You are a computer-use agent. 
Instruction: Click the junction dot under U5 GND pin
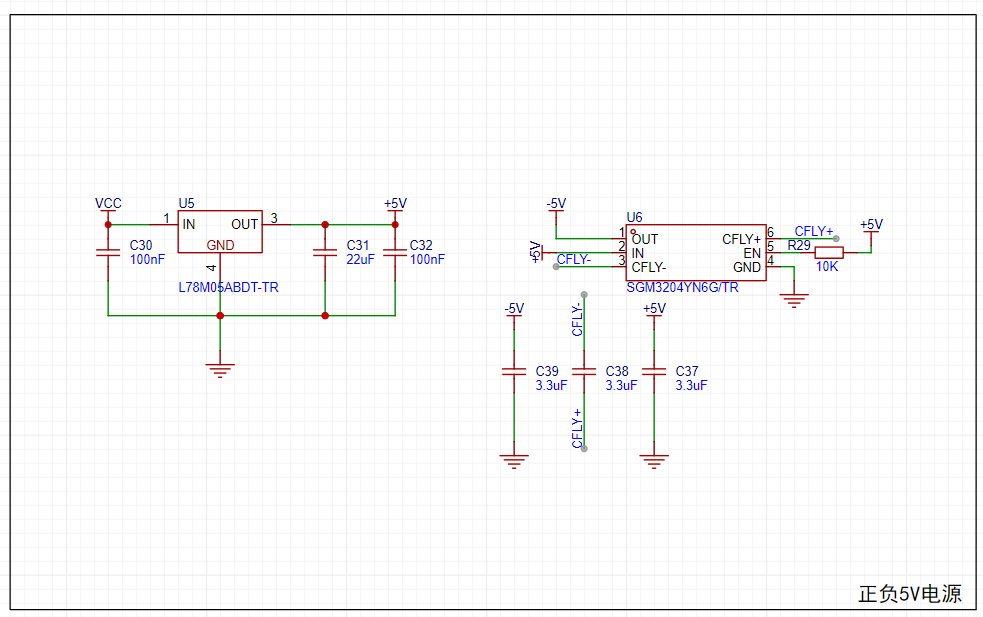(x=220, y=315)
